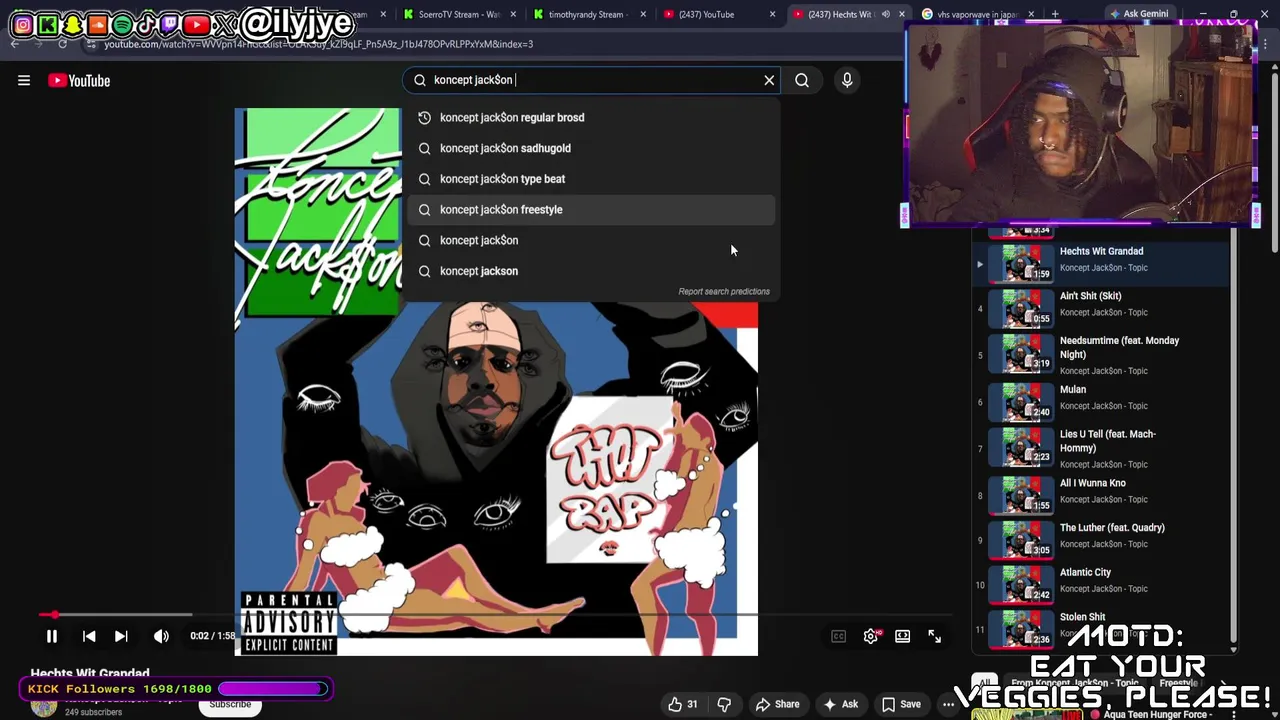The image size is (1280, 720).
Task: Switch to theater mode
Action: [x=903, y=636]
